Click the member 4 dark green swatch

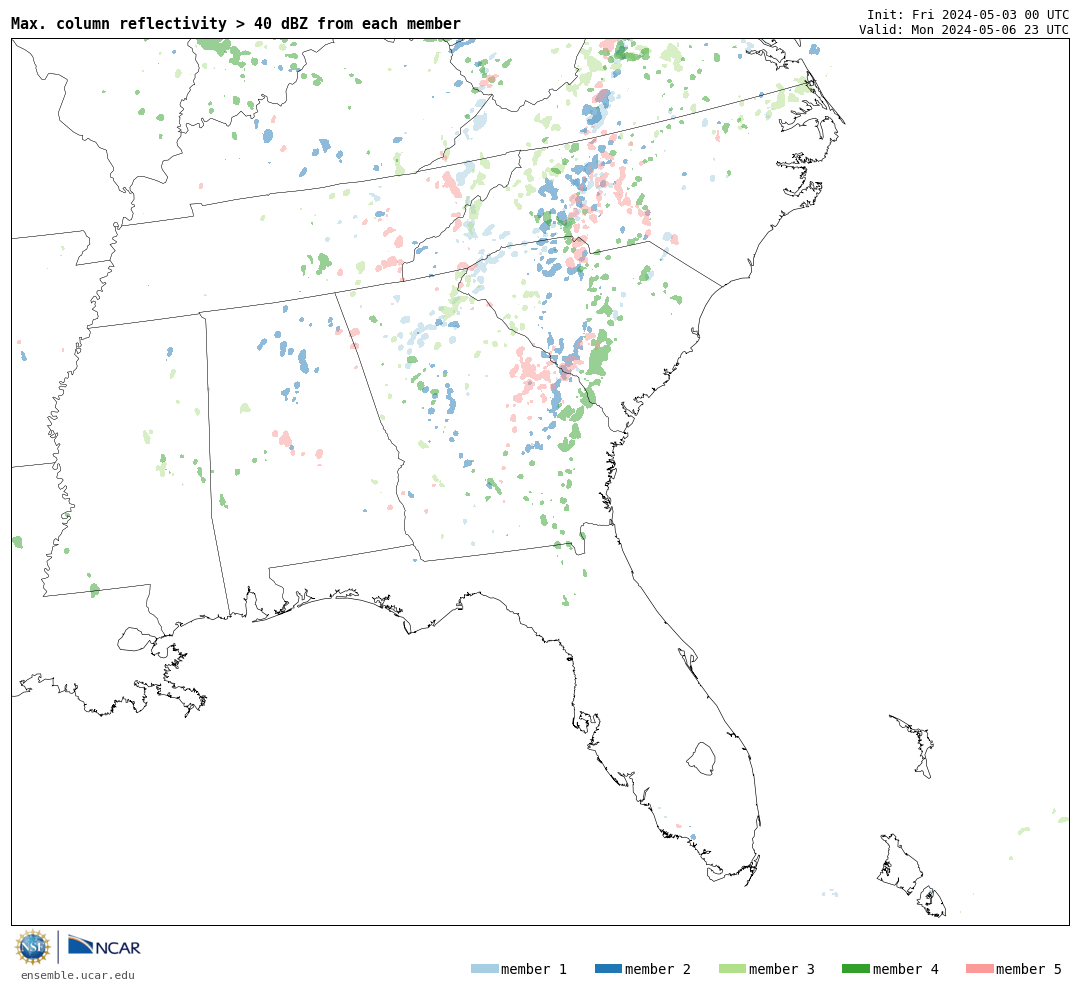(x=855, y=969)
